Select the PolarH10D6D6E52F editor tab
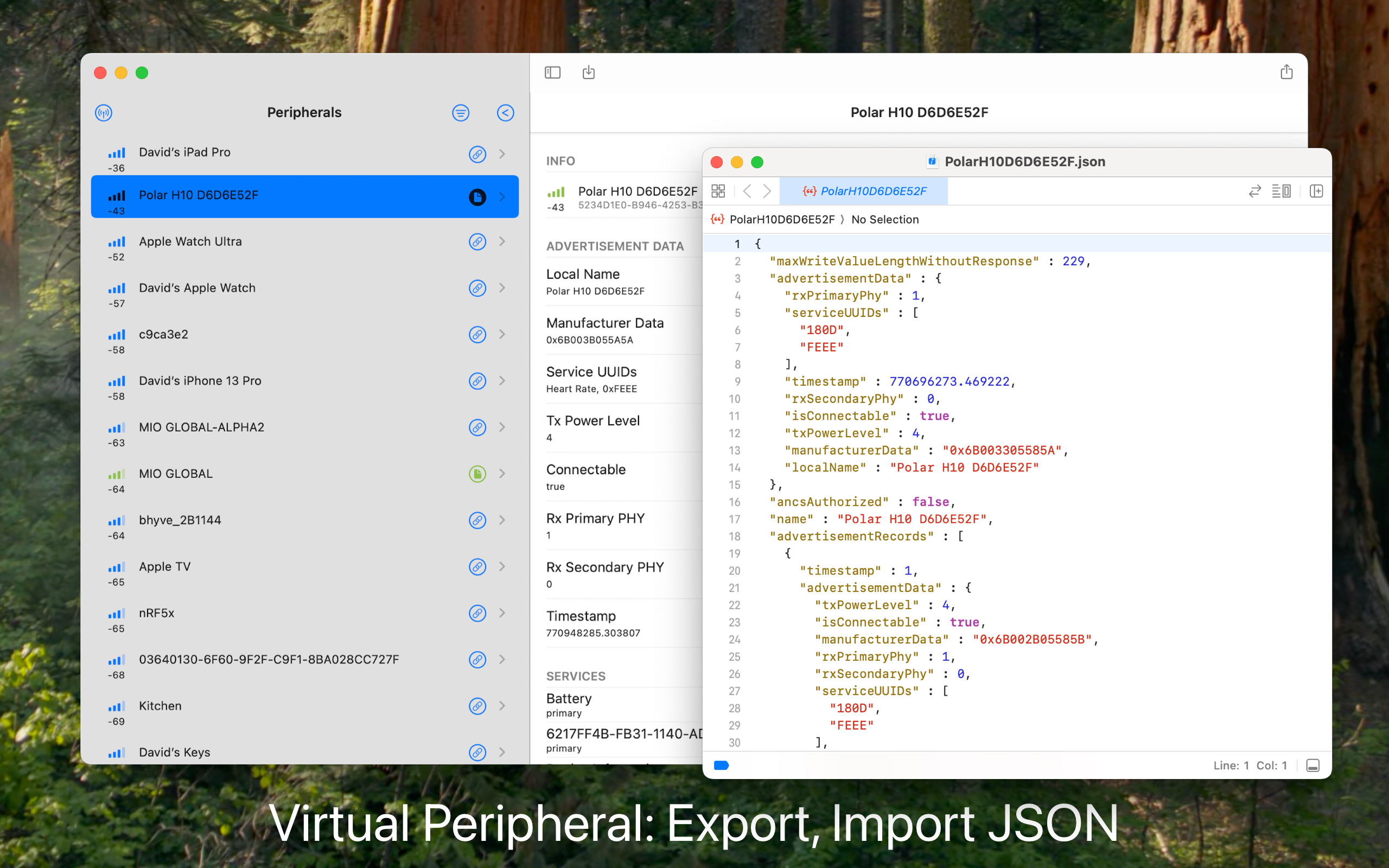The image size is (1389, 868). coord(864,191)
